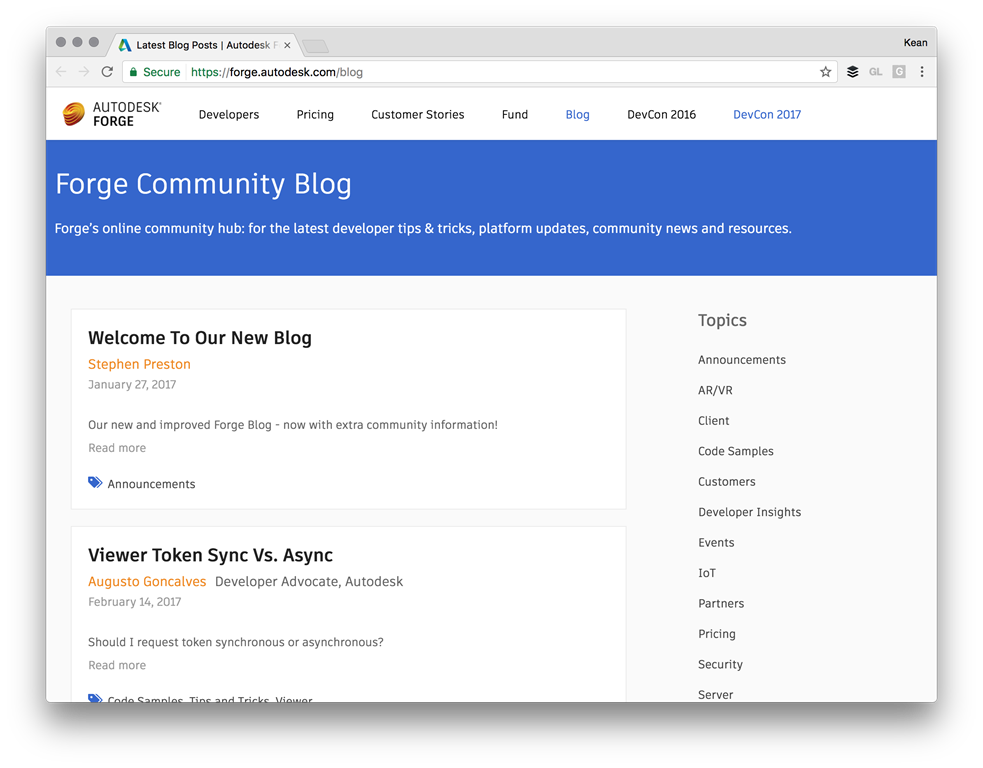The width and height of the screenshot is (983, 768).
Task: Click the browser reload icon
Action: (x=107, y=72)
